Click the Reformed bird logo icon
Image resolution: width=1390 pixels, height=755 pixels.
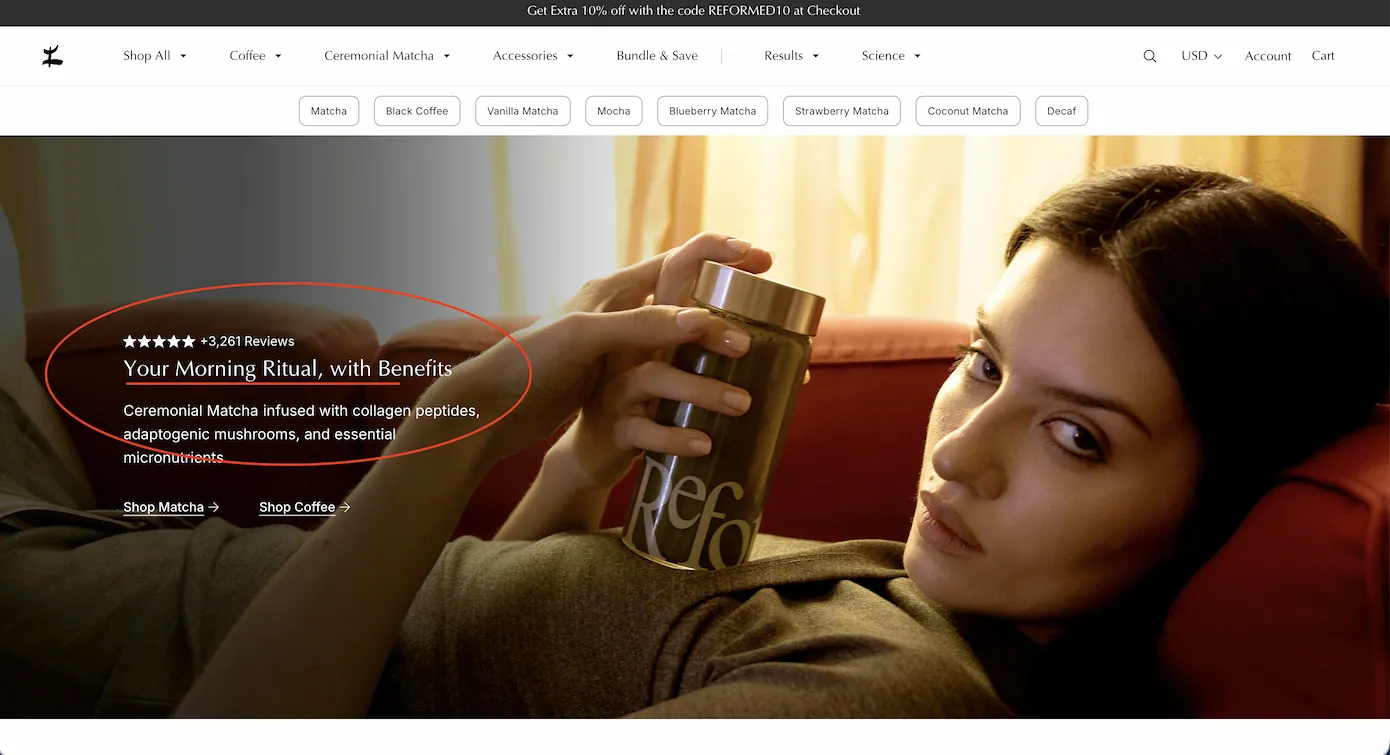pyautogui.click(x=52, y=56)
